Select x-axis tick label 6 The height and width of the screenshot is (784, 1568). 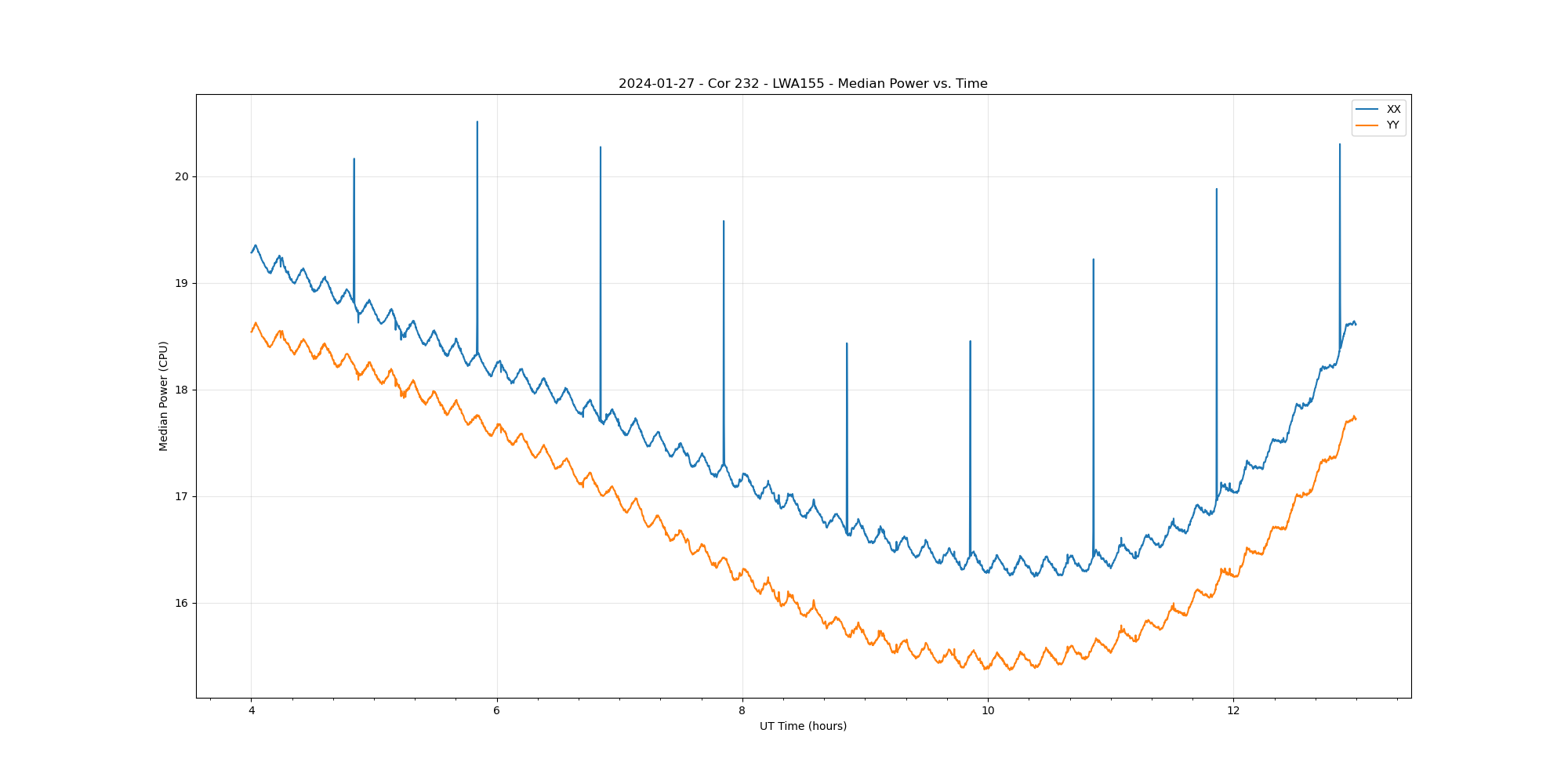[497, 711]
